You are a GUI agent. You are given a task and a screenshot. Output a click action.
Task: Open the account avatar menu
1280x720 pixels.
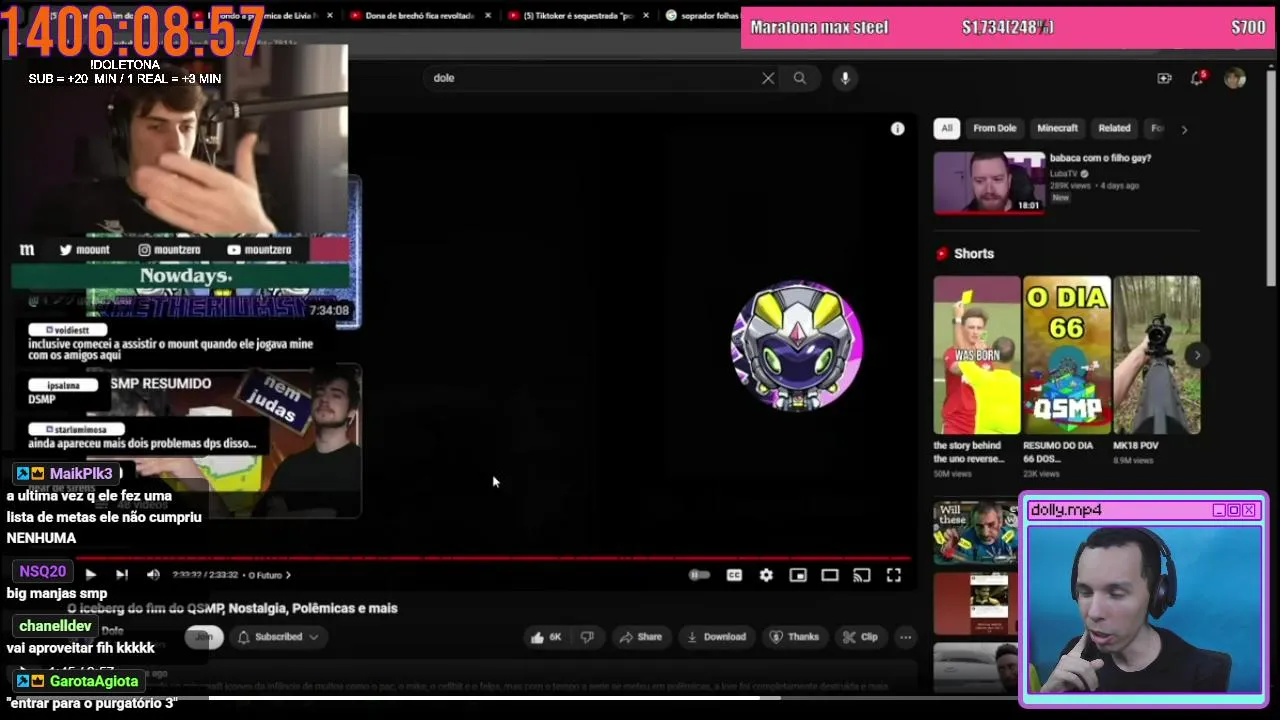pyautogui.click(x=1235, y=78)
